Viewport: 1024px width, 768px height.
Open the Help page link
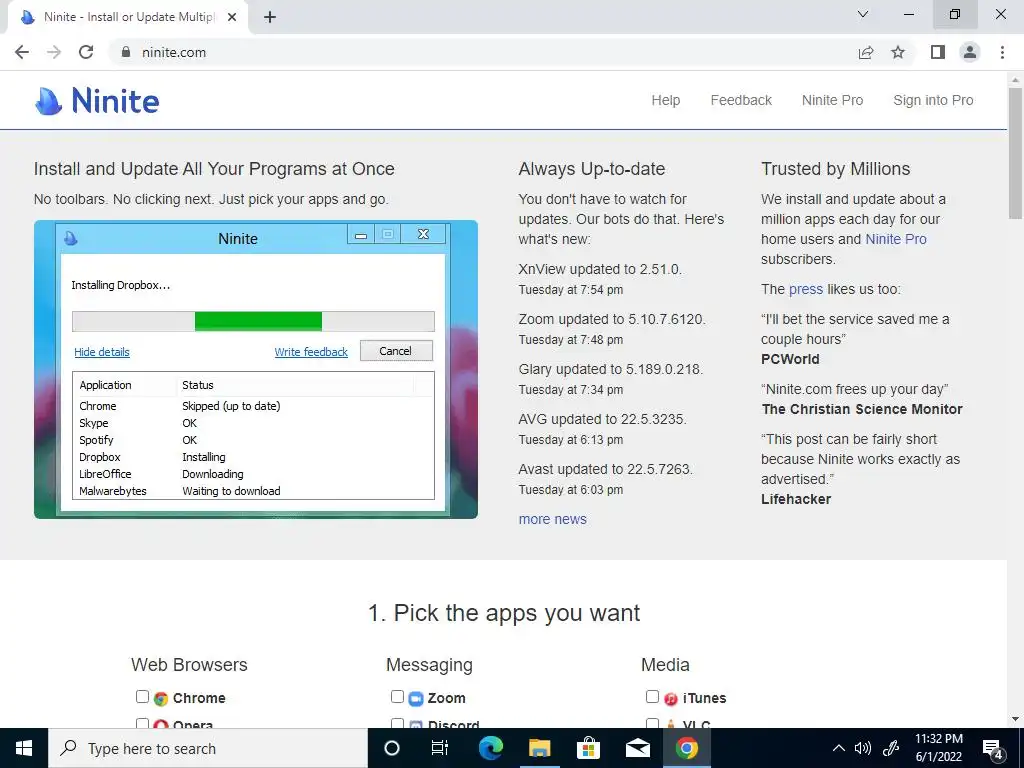point(665,101)
